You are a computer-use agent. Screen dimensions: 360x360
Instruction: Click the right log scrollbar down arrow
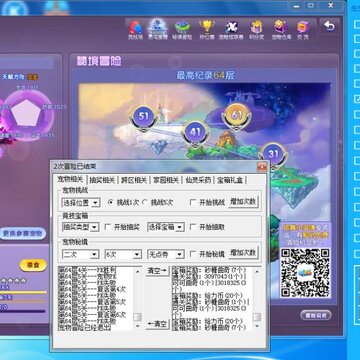[x=256, y=326]
